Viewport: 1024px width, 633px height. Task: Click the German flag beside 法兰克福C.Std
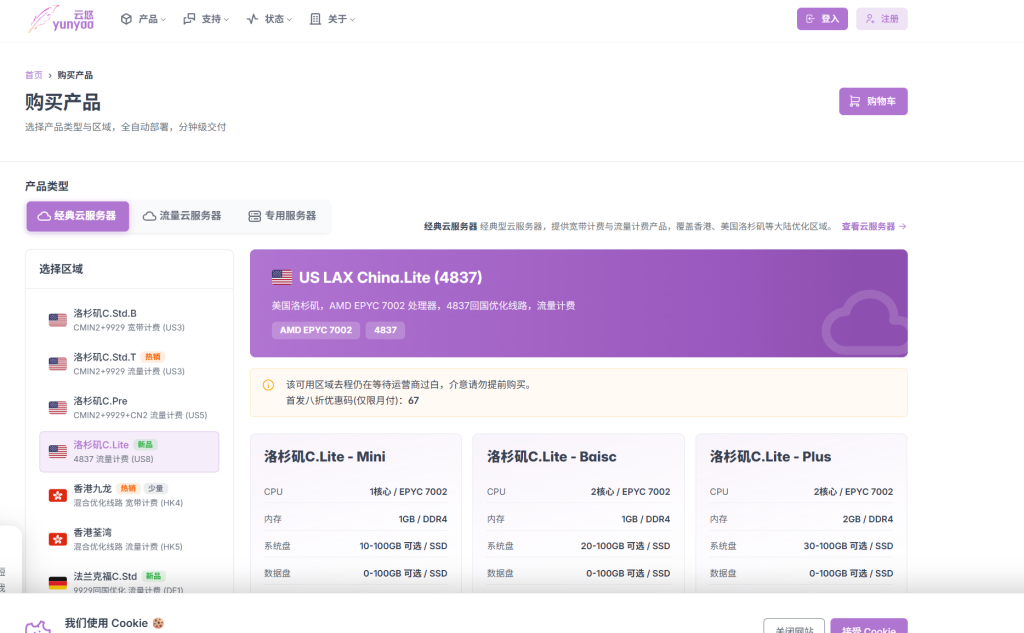pos(57,583)
